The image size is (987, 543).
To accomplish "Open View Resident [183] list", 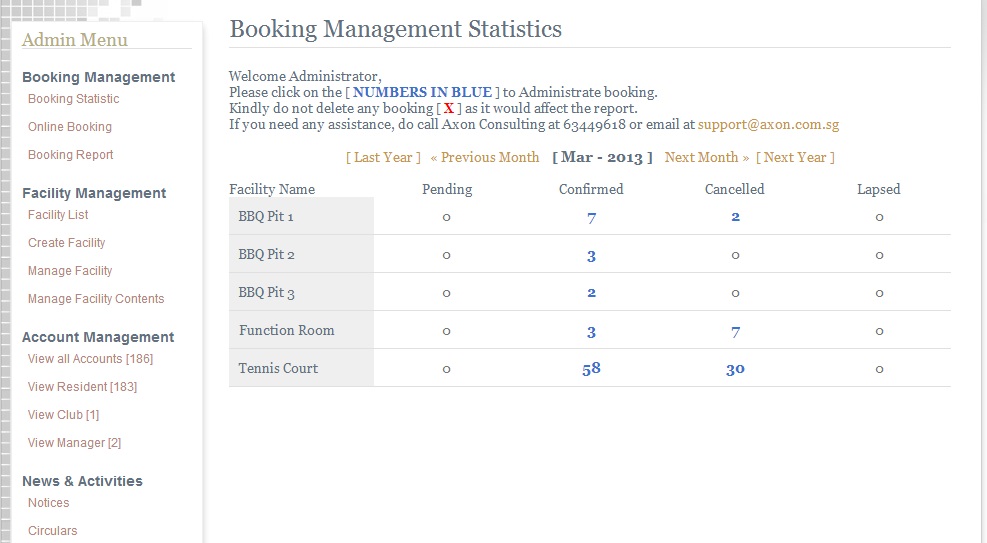I will point(82,386).
